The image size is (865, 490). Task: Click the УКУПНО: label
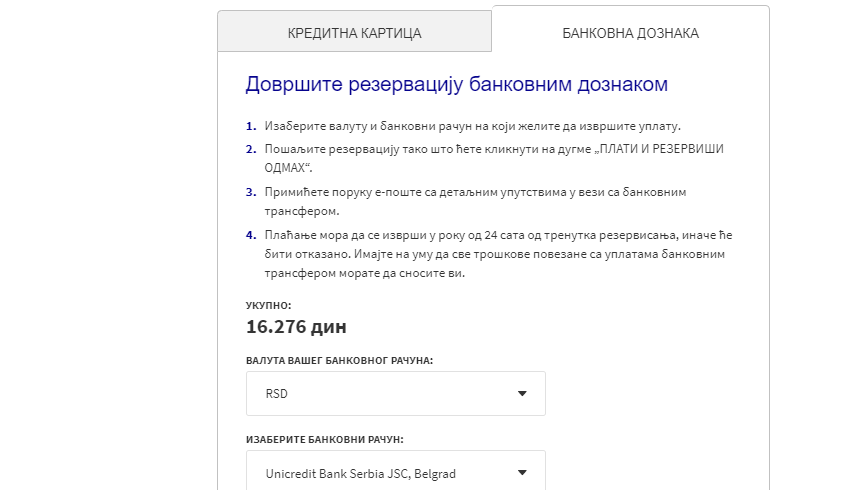coord(269,305)
